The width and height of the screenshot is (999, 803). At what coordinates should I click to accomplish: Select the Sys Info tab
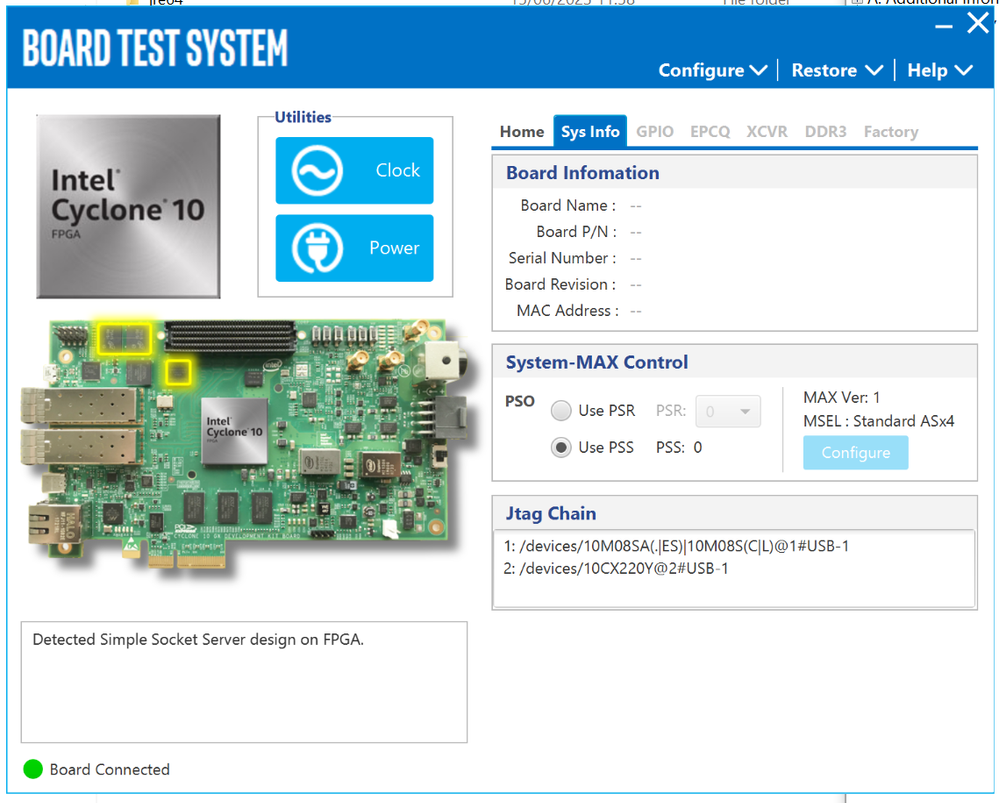pyautogui.click(x=590, y=131)
